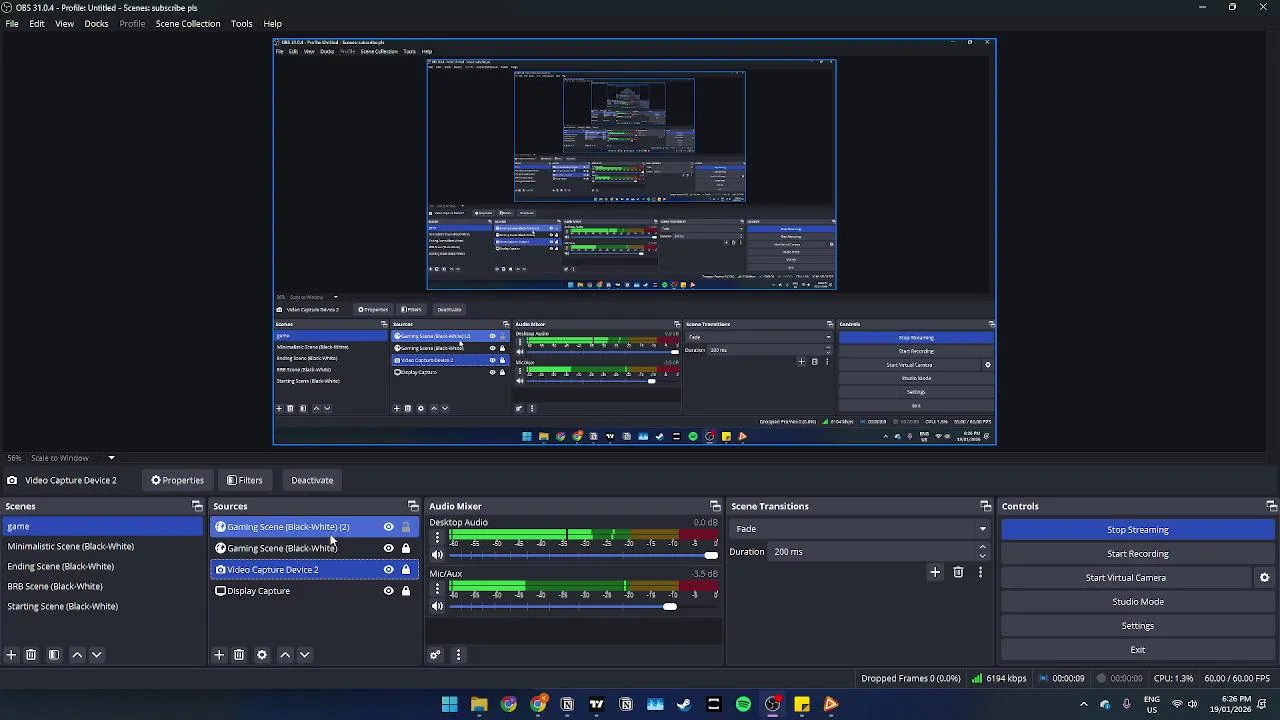The width and height of the screenshot is (1280, 720).
Task: Open Steam from the taskbar
Action: (x=684, y=705)
